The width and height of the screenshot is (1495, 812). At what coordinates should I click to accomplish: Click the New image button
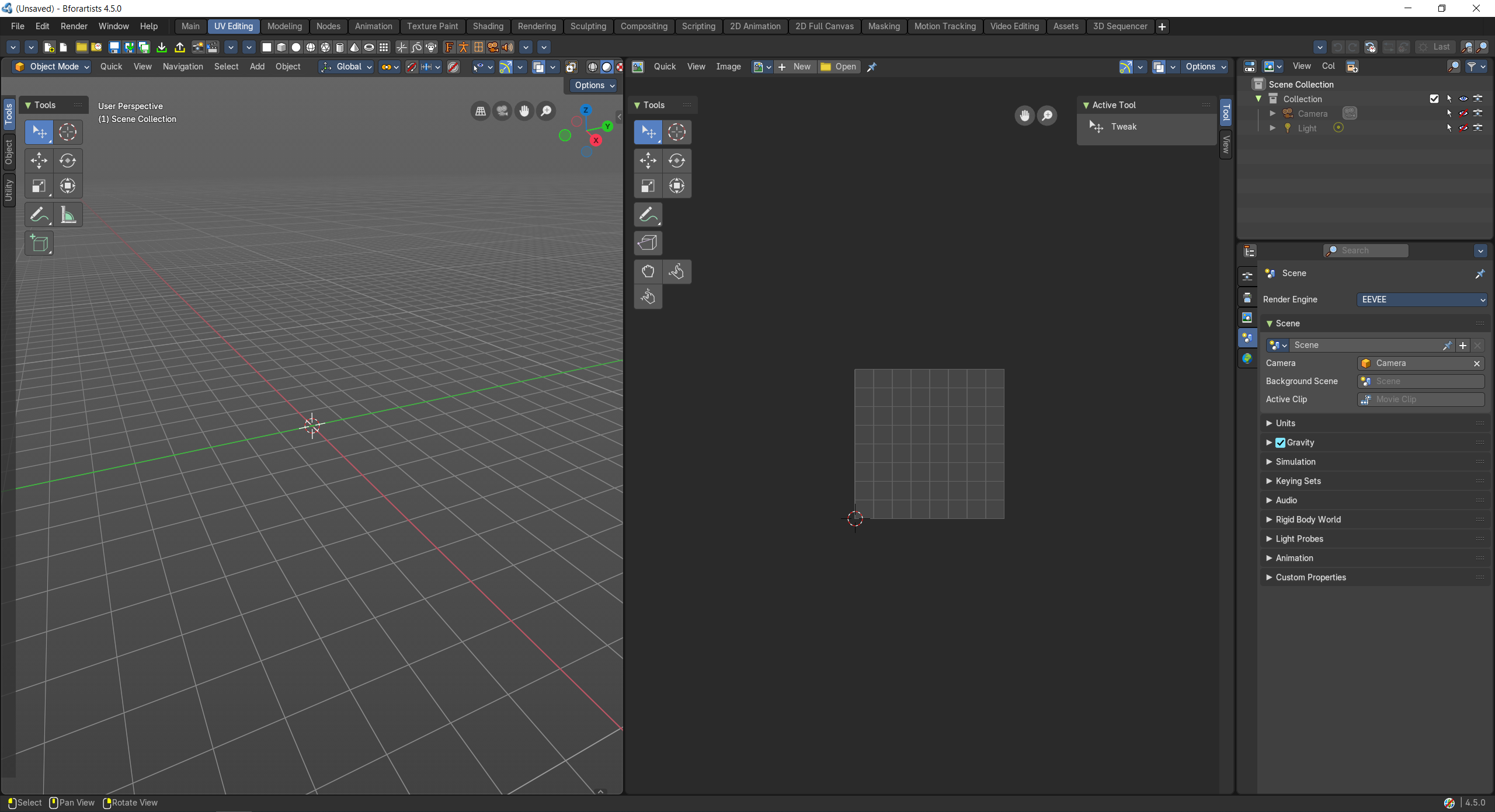[795, 67]
